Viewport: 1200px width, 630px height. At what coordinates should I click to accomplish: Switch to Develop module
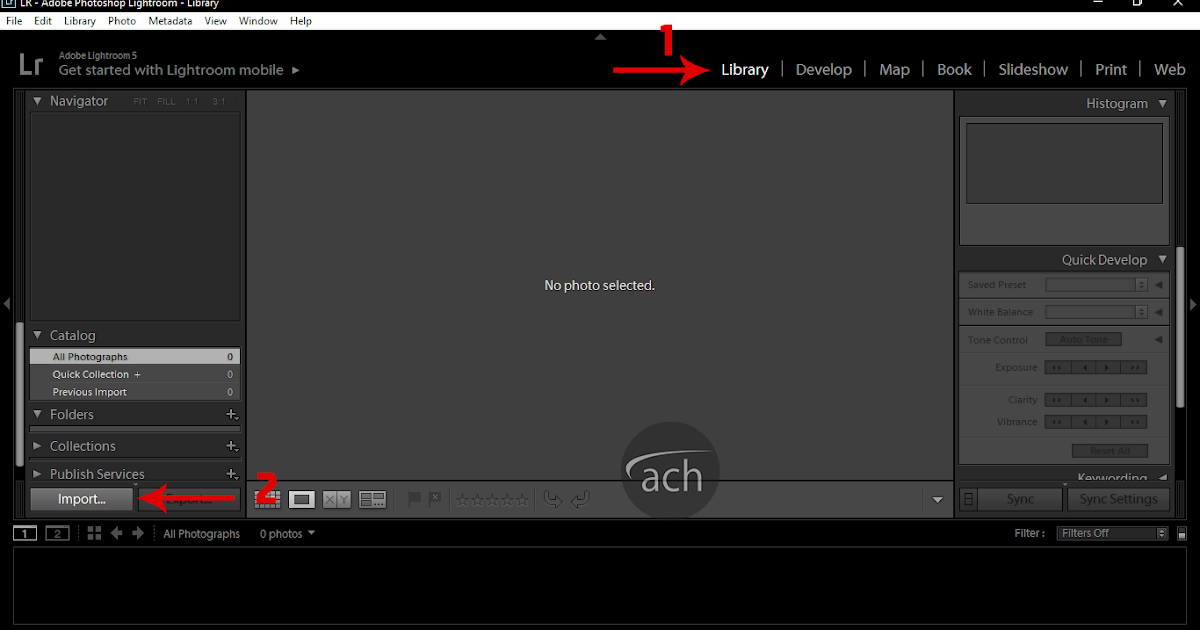point(824,69)
